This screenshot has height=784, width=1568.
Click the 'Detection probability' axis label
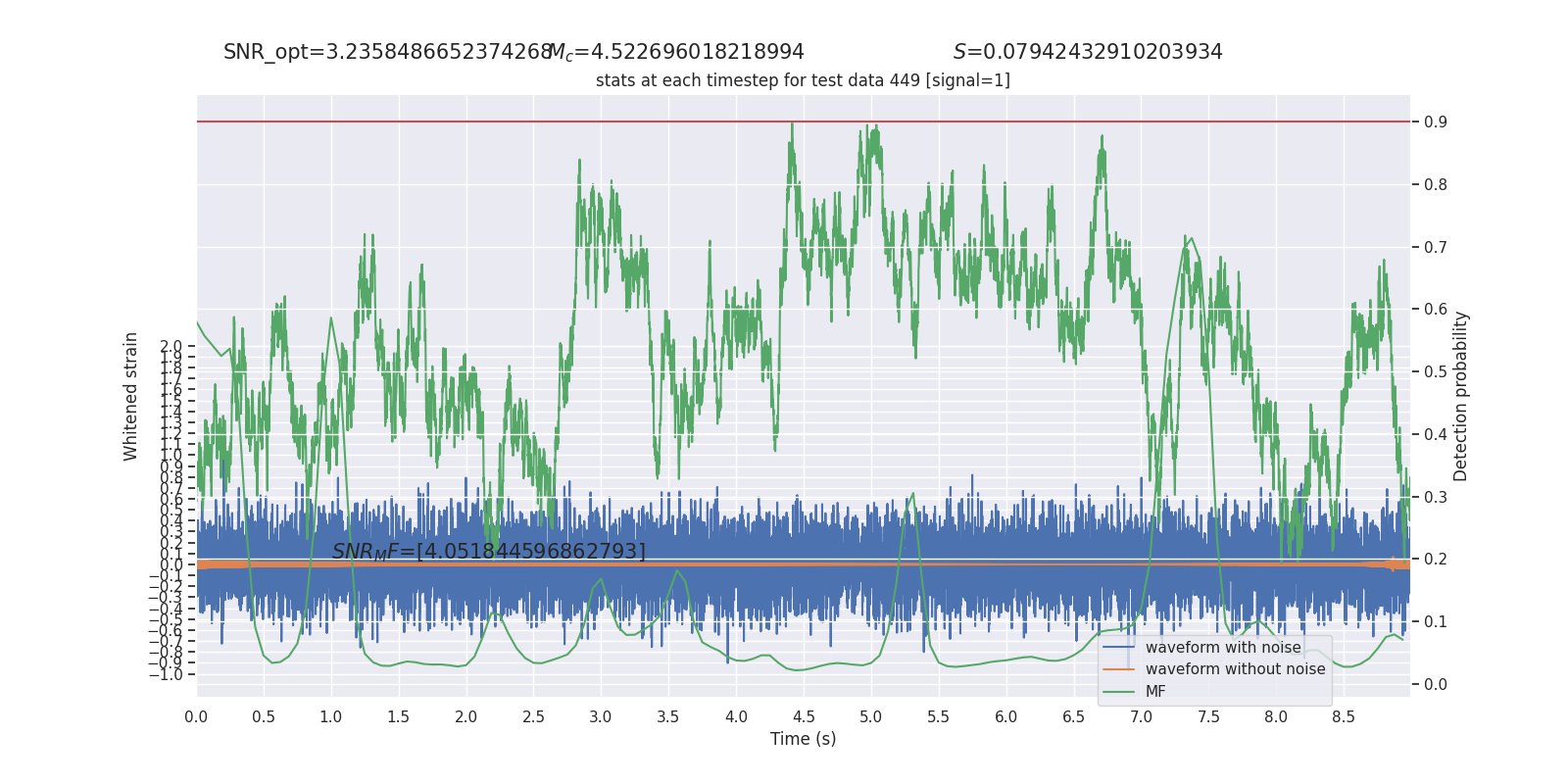pos(1460,397)
